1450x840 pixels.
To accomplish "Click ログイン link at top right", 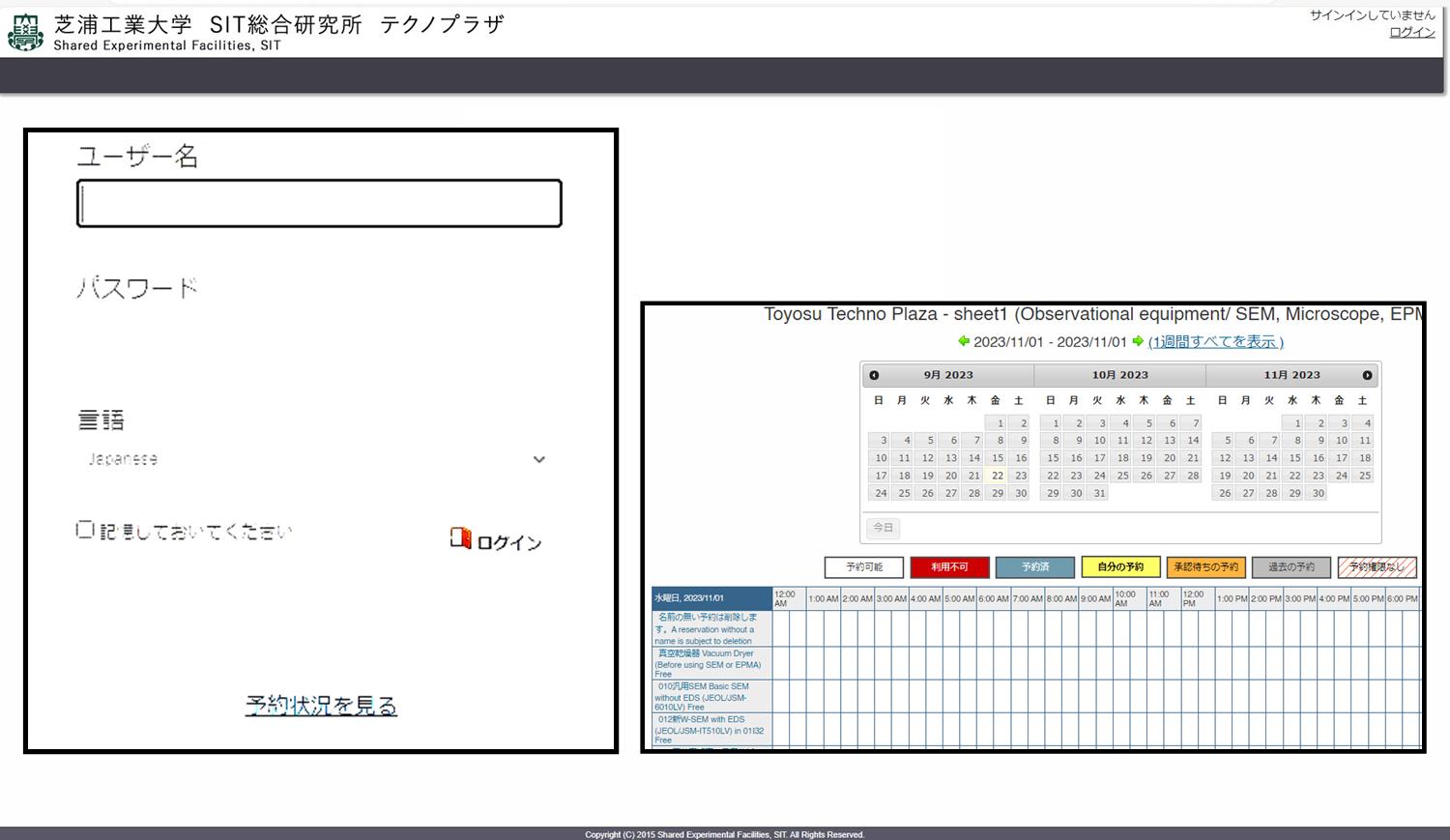I will pos(1411,32).
